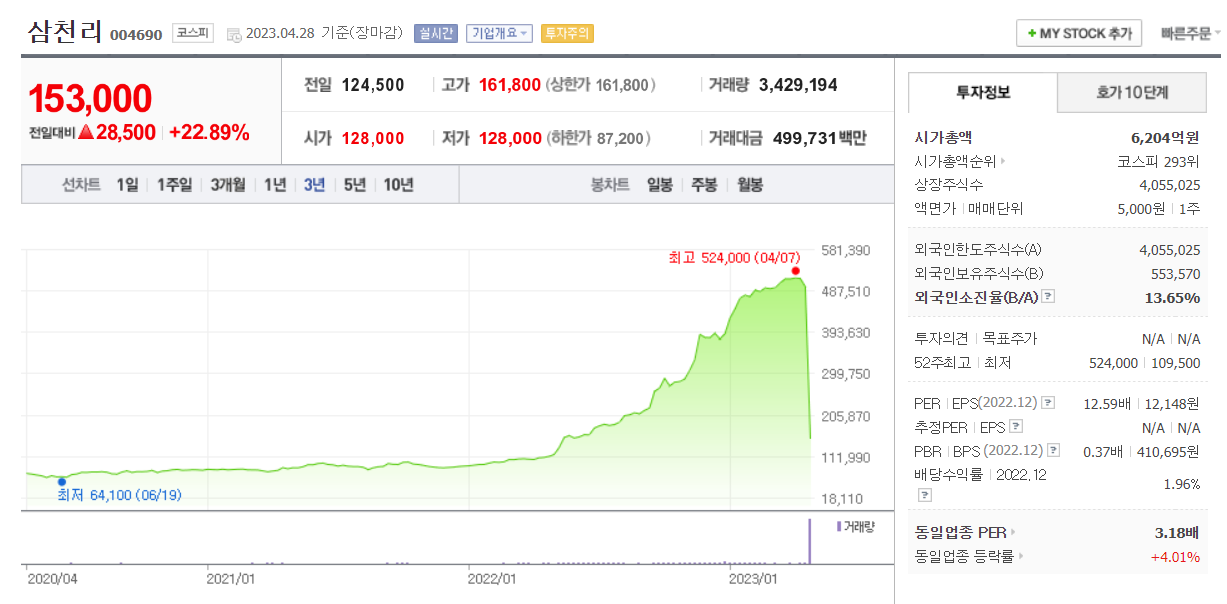The height and width of the screenshot is (604, 1227).
Task: Click current price 153,000
Action: (x=90, y=99)
